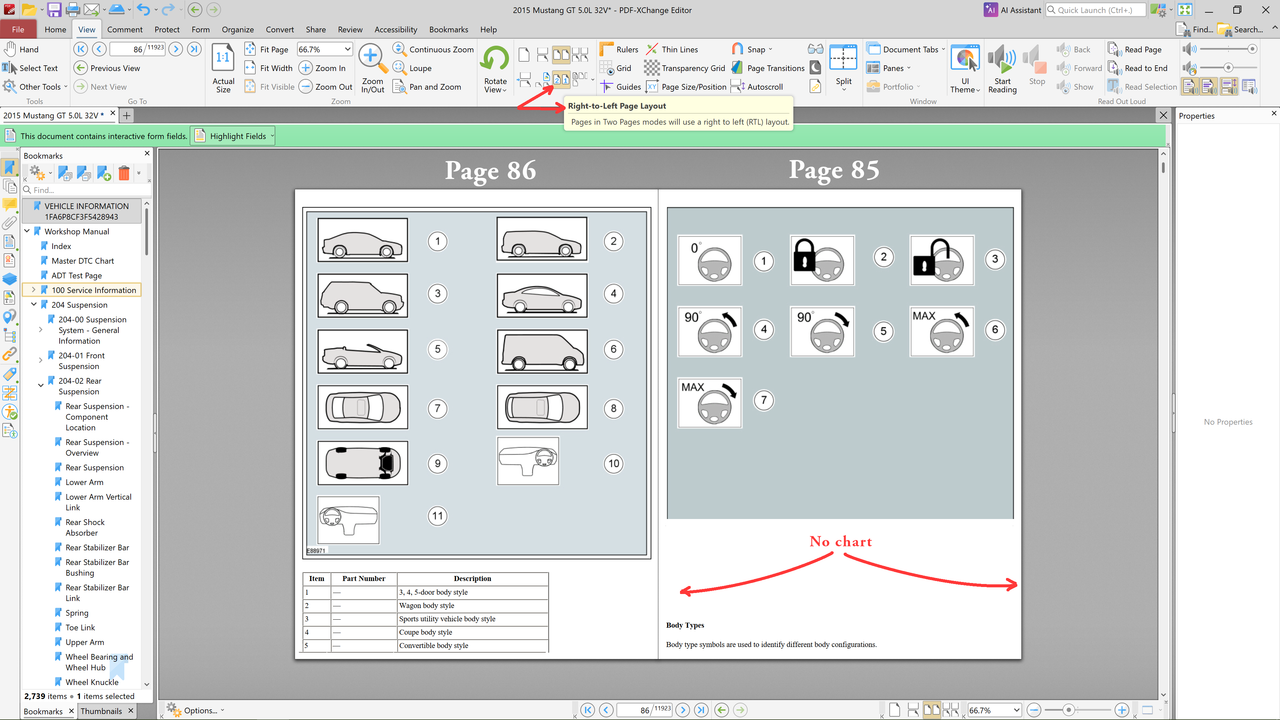Select the Rear Shock Absorber bookmark
This screenshot has height=720, width=1280.
click(x=85, y=528)
